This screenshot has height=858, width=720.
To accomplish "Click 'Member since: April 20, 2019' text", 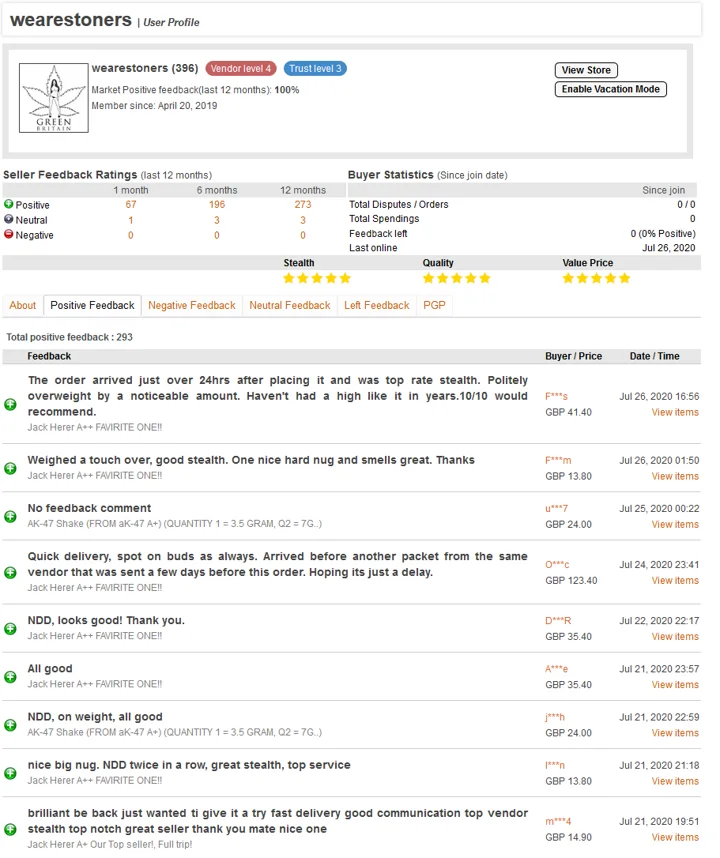I will [154, 106].
